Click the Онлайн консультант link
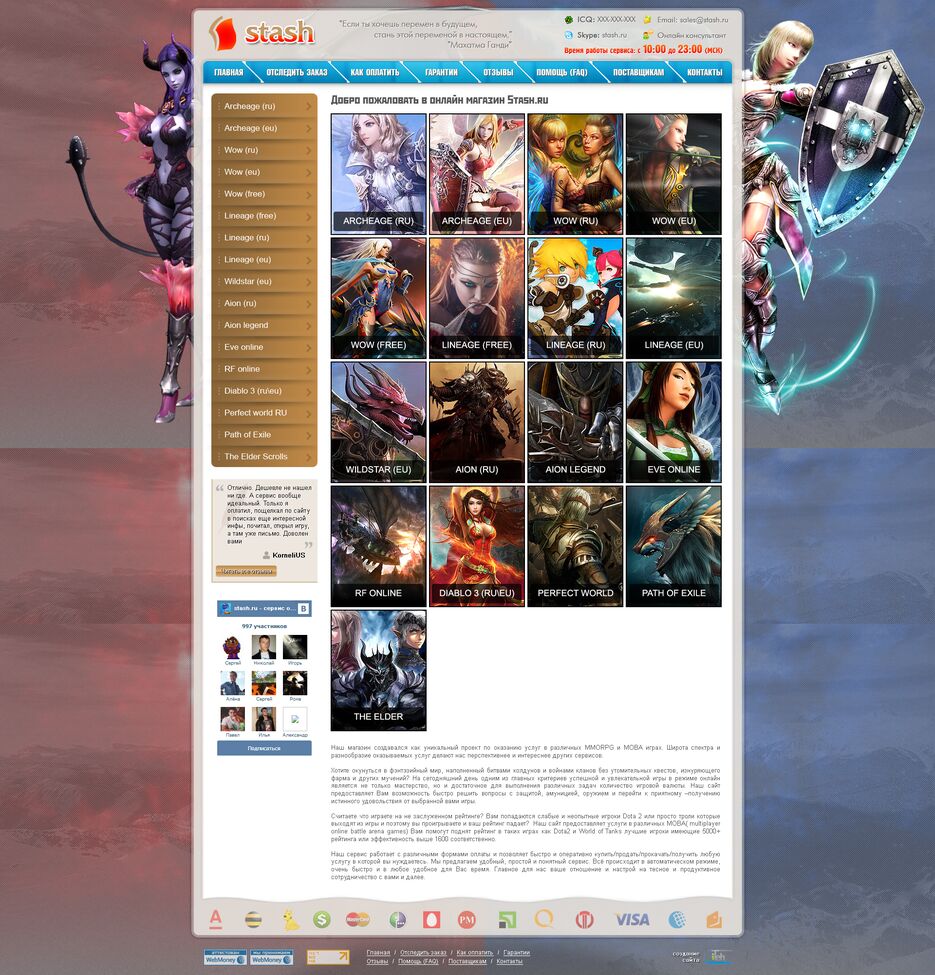This screenshot has height=975, width=935. (691, 35)
